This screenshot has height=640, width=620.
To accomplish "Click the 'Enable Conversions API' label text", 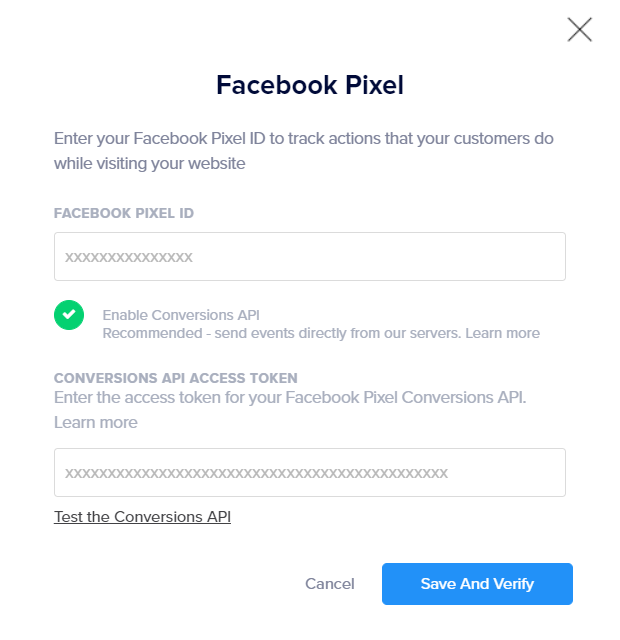I will [x=181, y=315].
